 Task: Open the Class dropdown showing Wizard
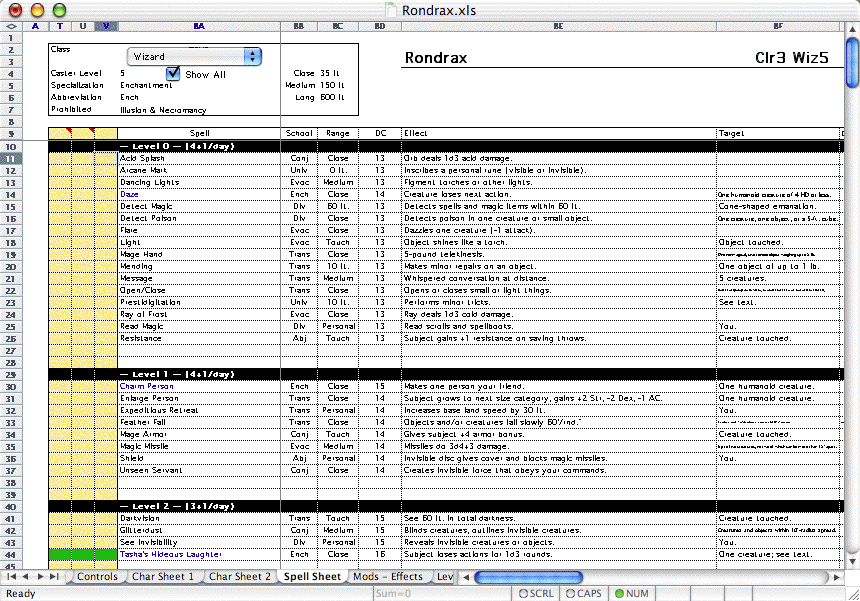(x=194, y=56)
